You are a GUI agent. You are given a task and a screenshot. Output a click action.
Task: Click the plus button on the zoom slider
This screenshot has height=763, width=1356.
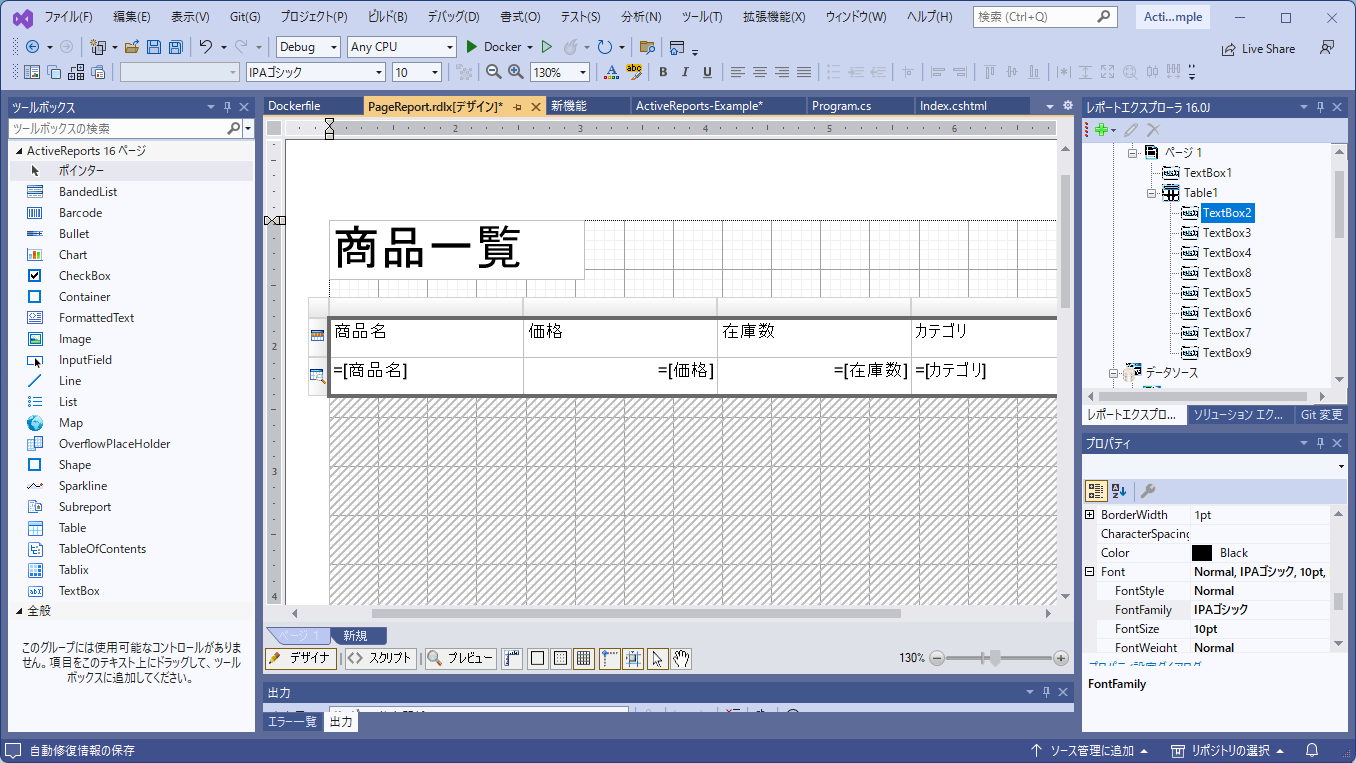1061,658
